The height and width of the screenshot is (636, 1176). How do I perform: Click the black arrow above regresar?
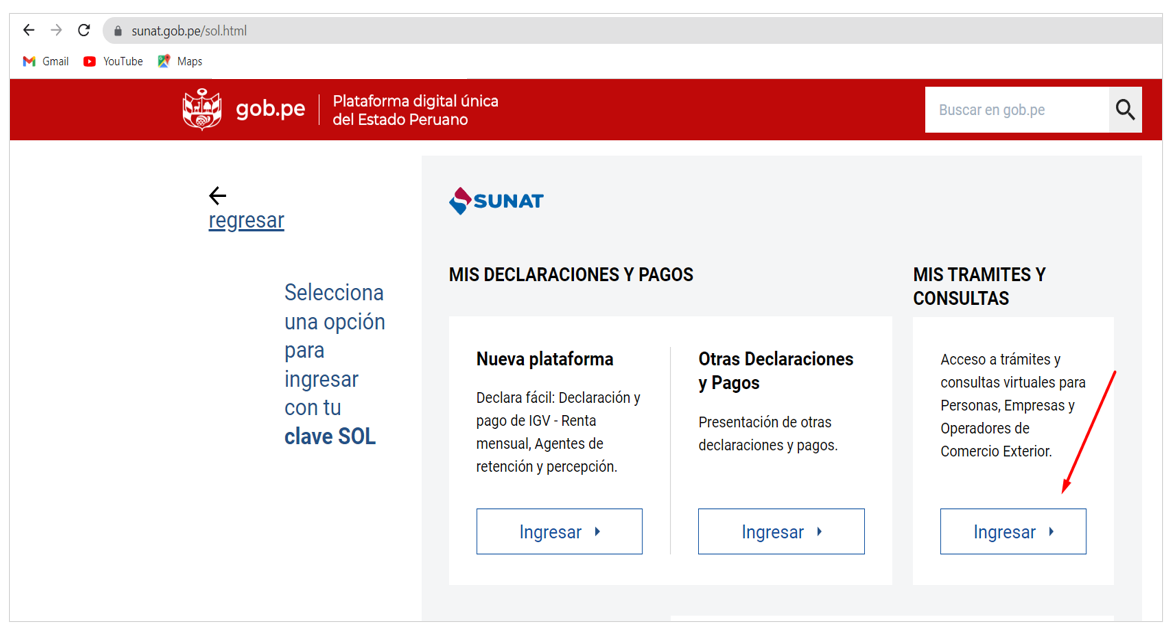tap(218, 196)
